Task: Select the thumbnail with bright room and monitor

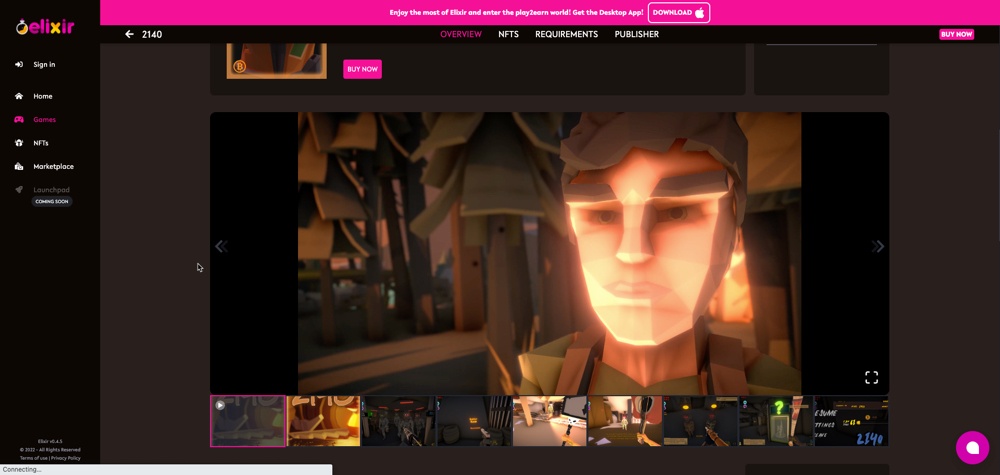Action: [x=550, y=421]
